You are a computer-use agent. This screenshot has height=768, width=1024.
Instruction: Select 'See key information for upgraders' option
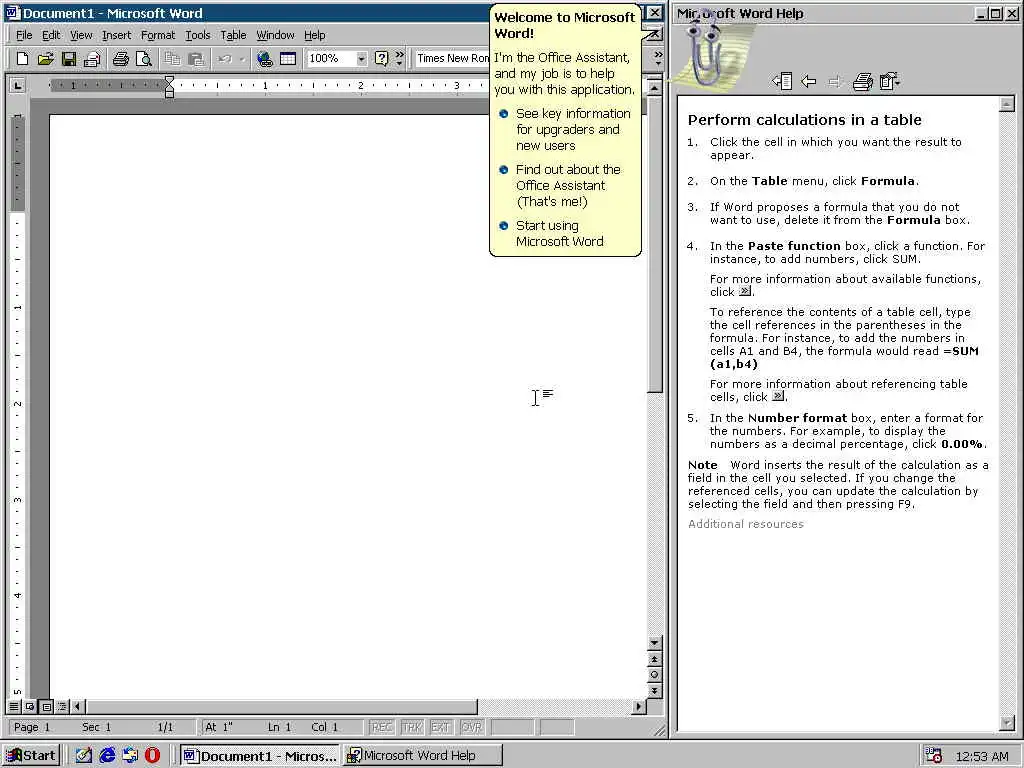(573, 129)
